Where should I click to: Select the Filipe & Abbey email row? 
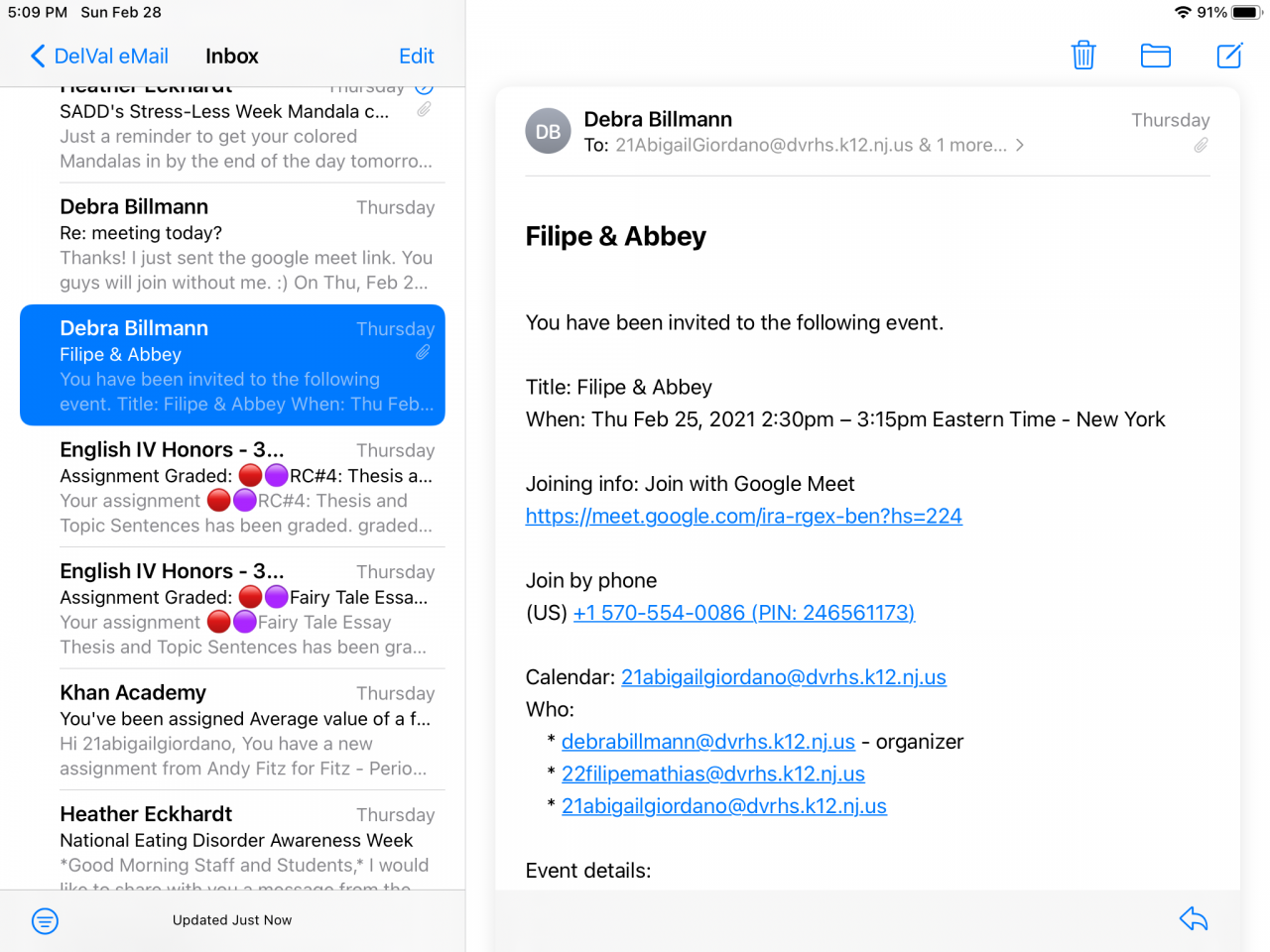pyautogui.click(x=232, y=365)
